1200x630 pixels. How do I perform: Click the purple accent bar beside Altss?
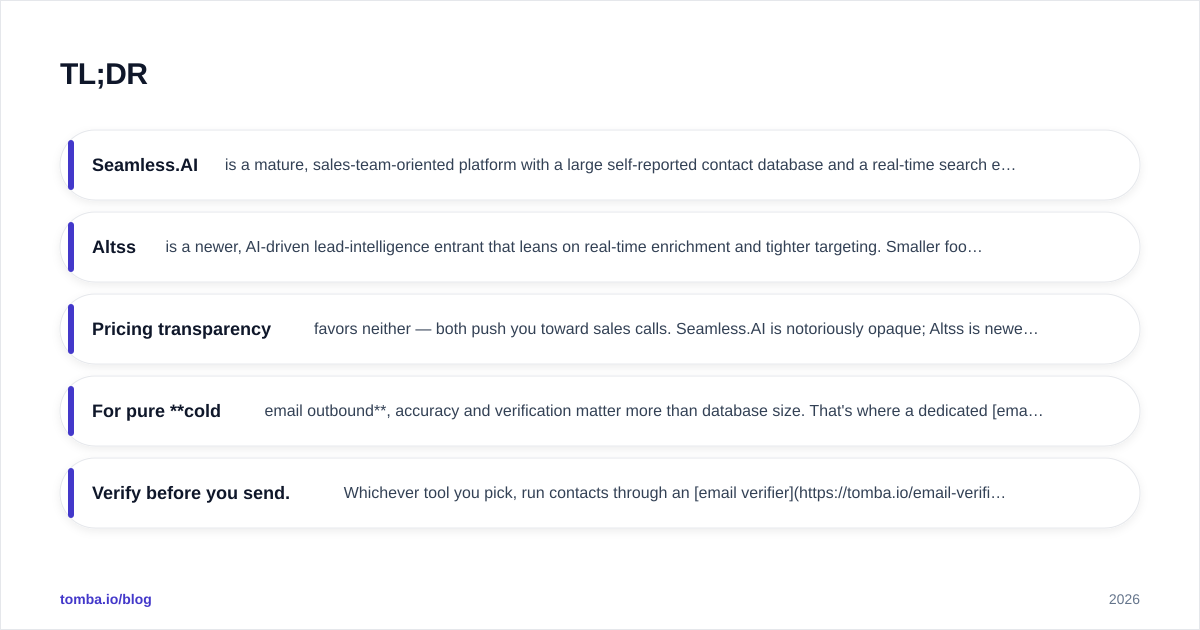pyautogui.click(x=71, y=247)
